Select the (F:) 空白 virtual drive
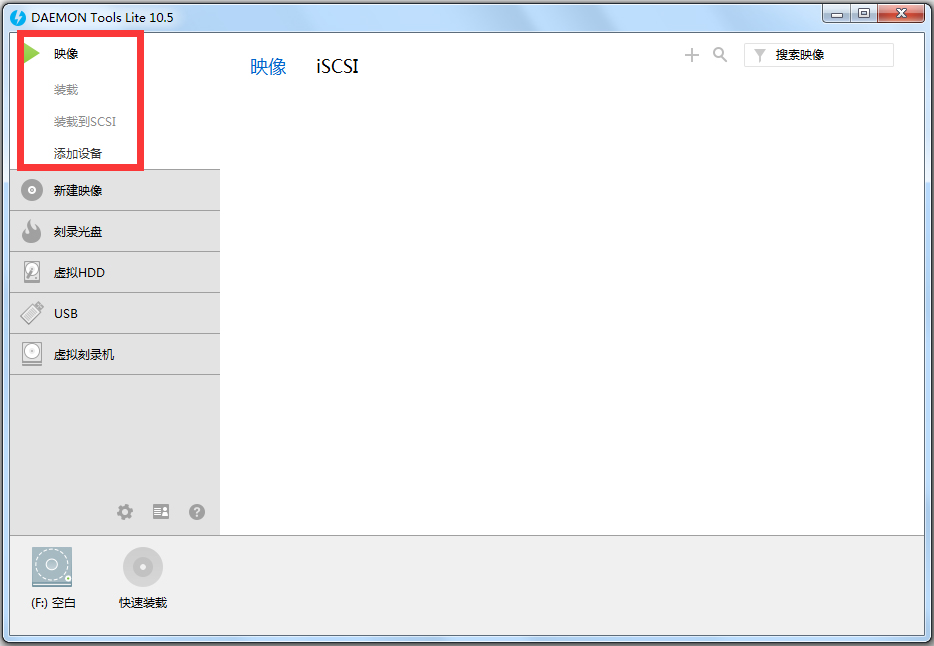This screenshot has height=646, width=934. pyautogui.click(x=52, y=567)
